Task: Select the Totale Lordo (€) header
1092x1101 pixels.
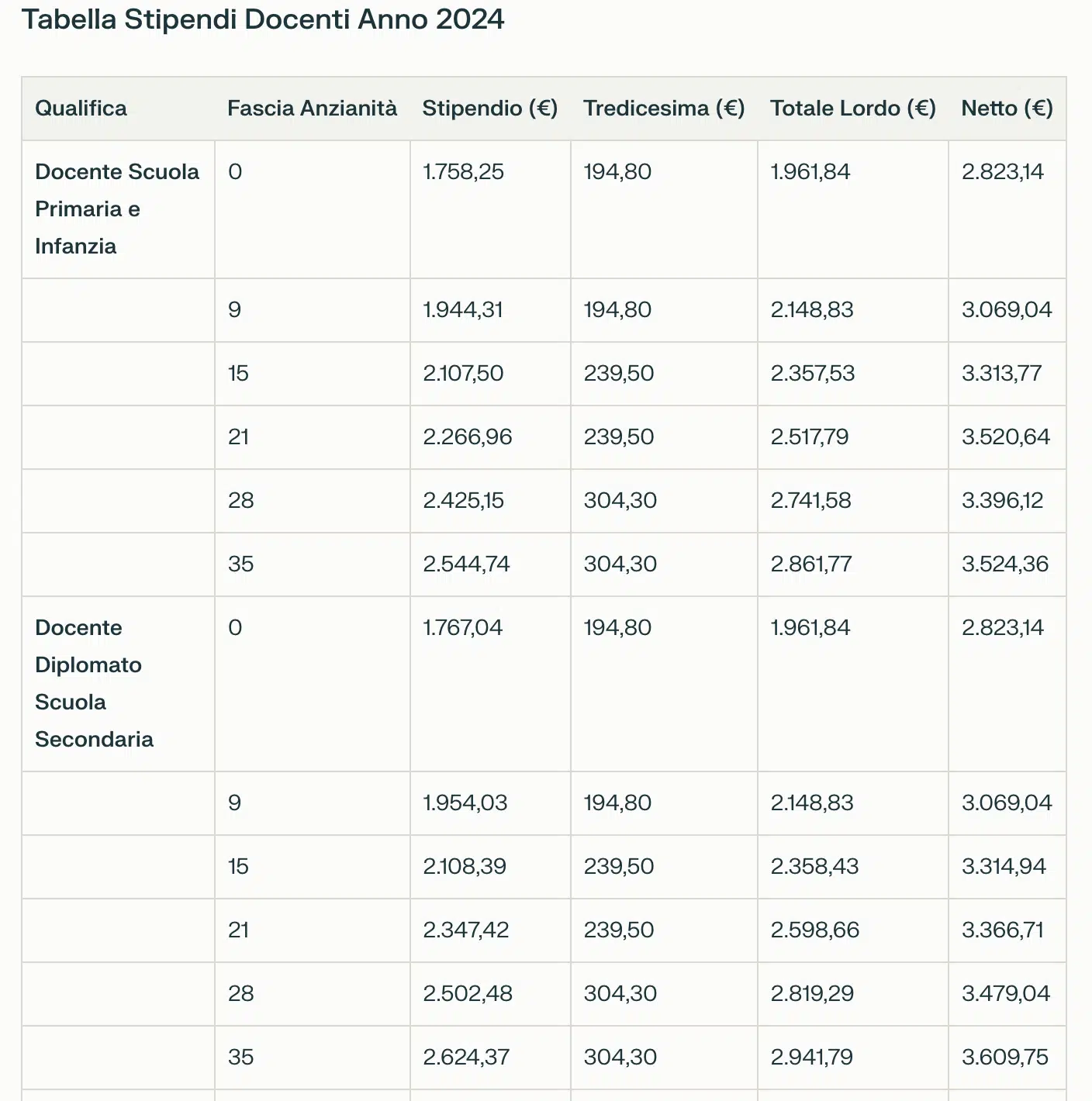Action: tap(852, 108)
